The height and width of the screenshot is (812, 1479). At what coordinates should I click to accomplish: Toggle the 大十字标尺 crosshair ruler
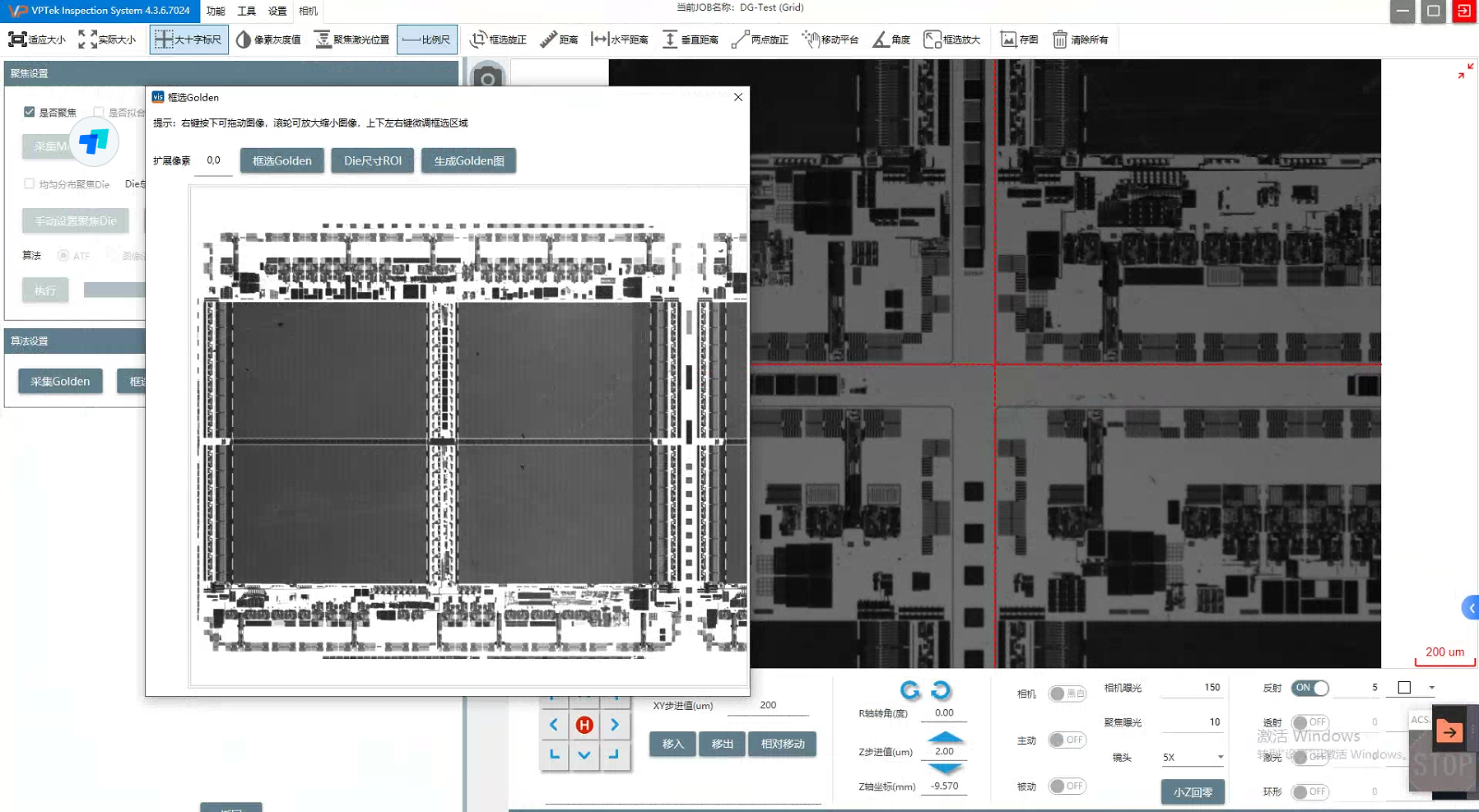coord(188,39)
